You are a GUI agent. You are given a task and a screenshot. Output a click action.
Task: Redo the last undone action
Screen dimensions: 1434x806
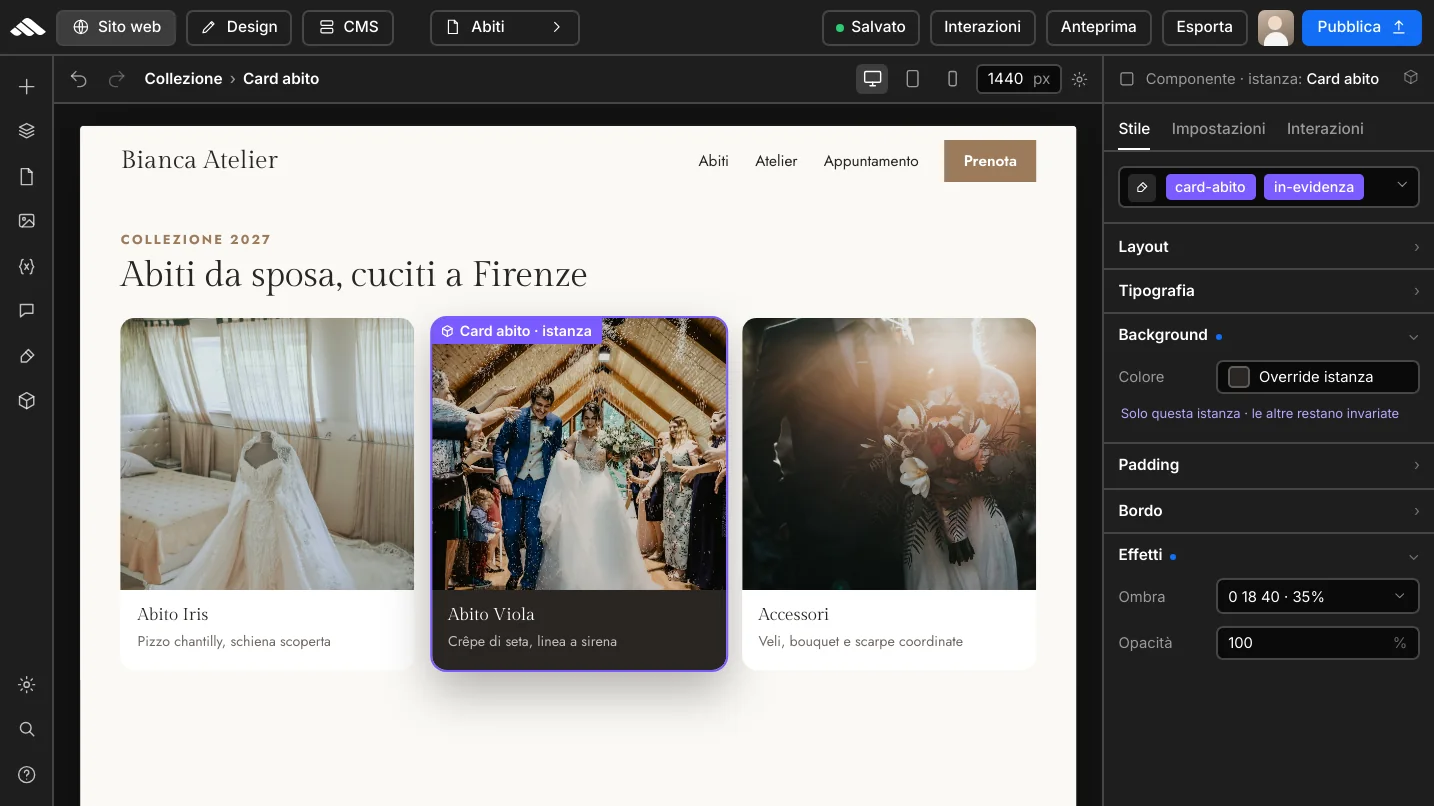tap(117, 79)
